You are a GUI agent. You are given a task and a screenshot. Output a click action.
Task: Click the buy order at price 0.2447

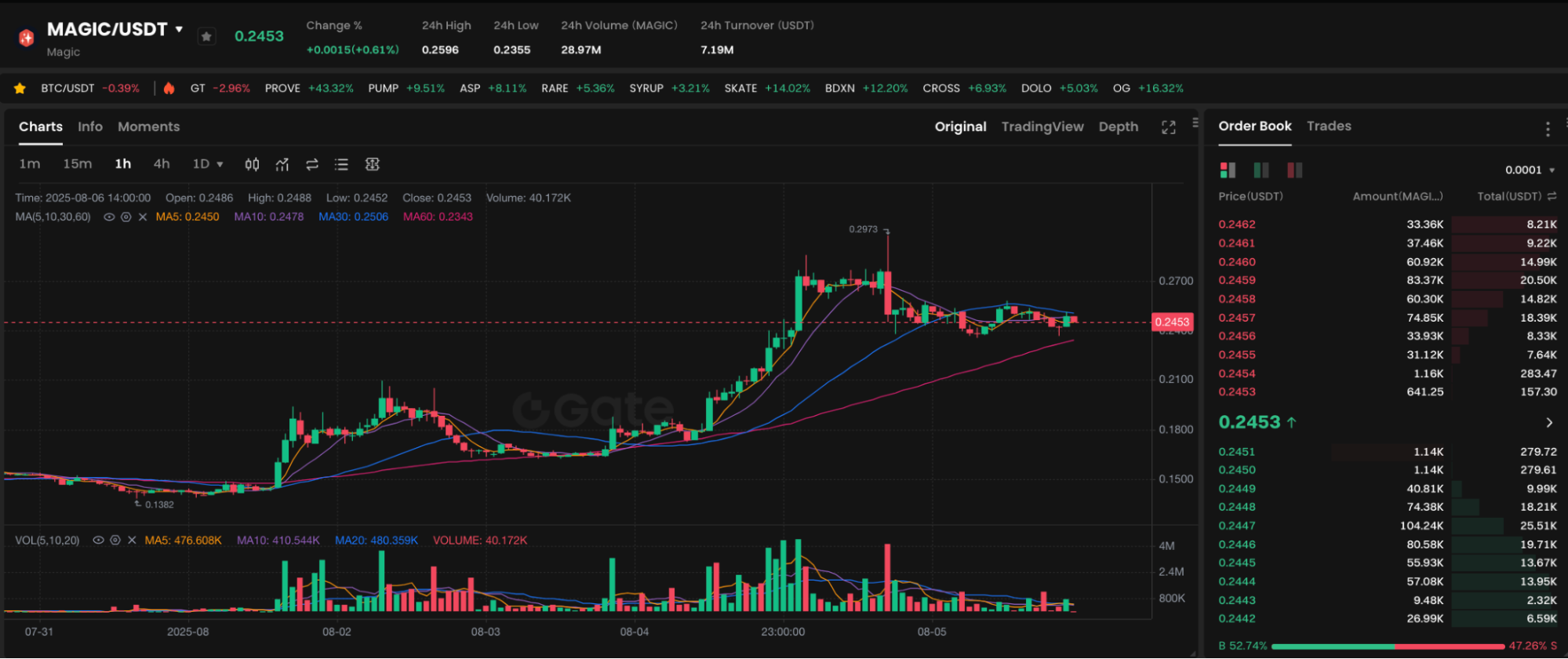pos(1388,526)
